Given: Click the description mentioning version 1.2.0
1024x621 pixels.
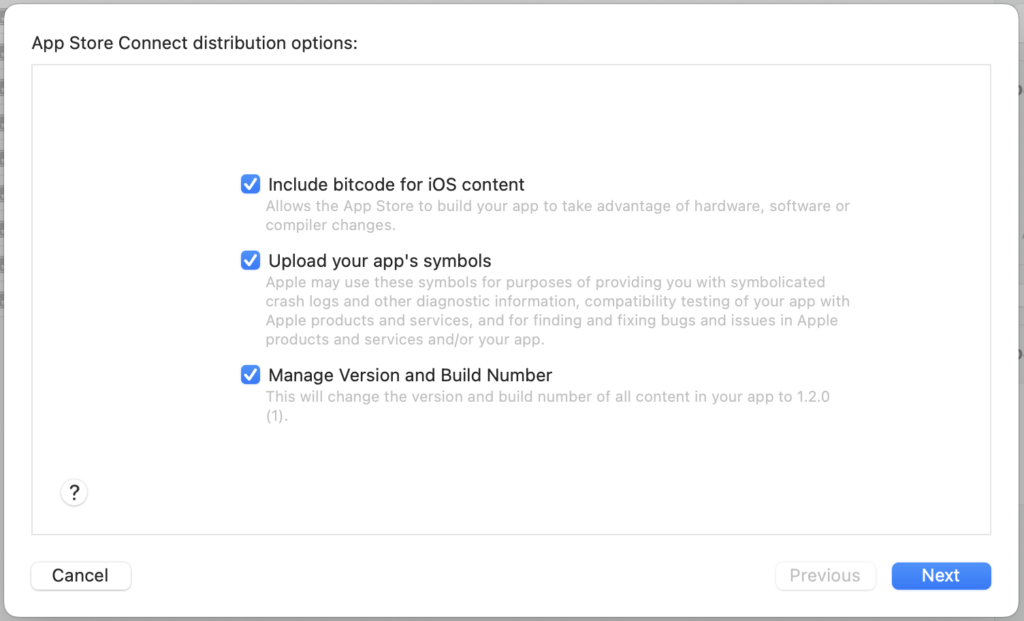Looking at the screenshot, I should (x=547, y=406).
